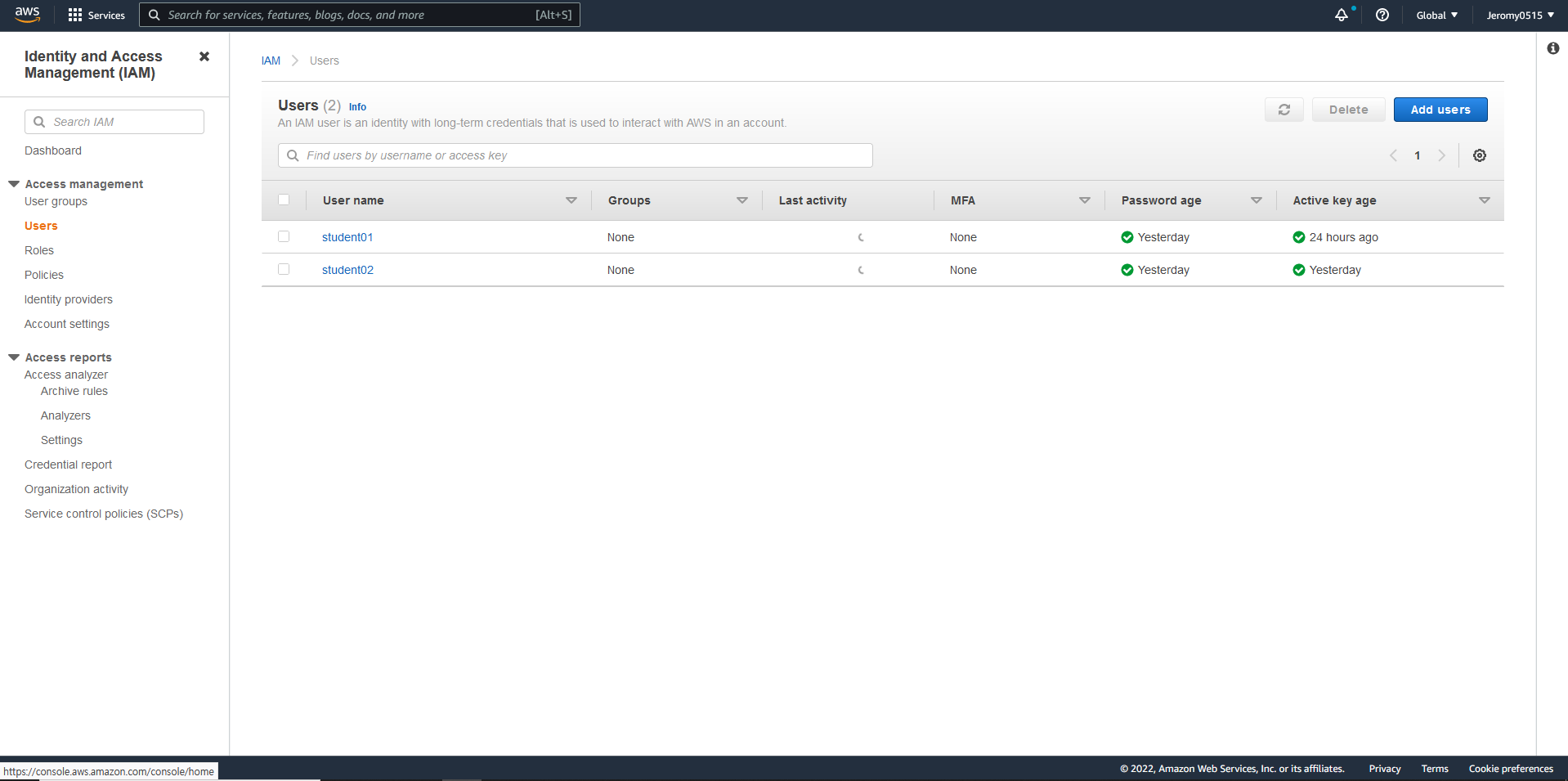Open Roles in the sidebar

[x=39, y=250]
